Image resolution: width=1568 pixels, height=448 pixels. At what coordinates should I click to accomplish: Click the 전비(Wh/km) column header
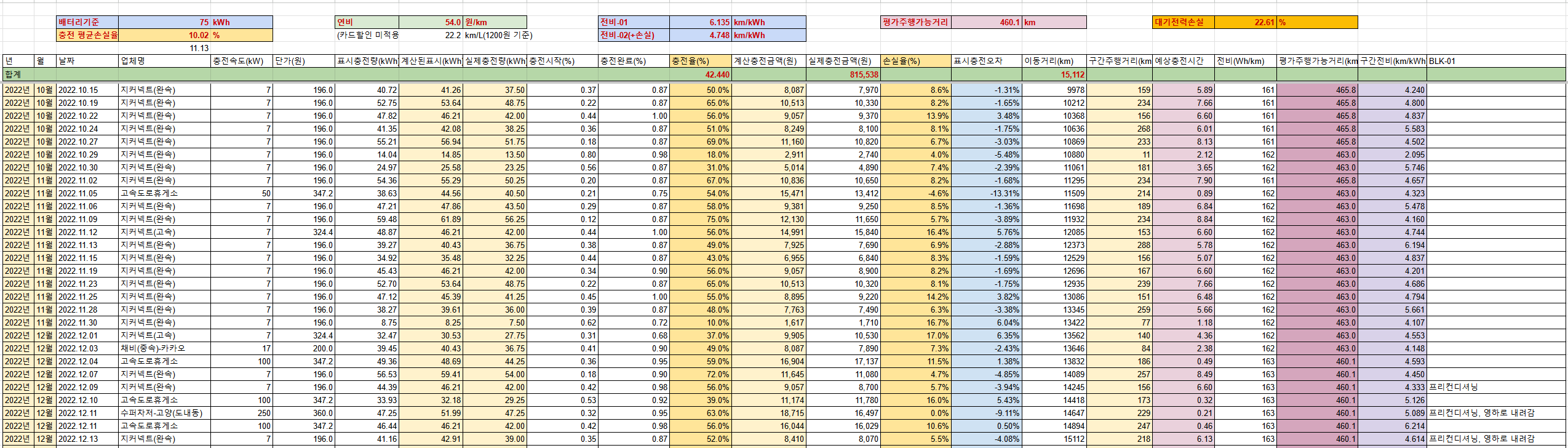1245,61
